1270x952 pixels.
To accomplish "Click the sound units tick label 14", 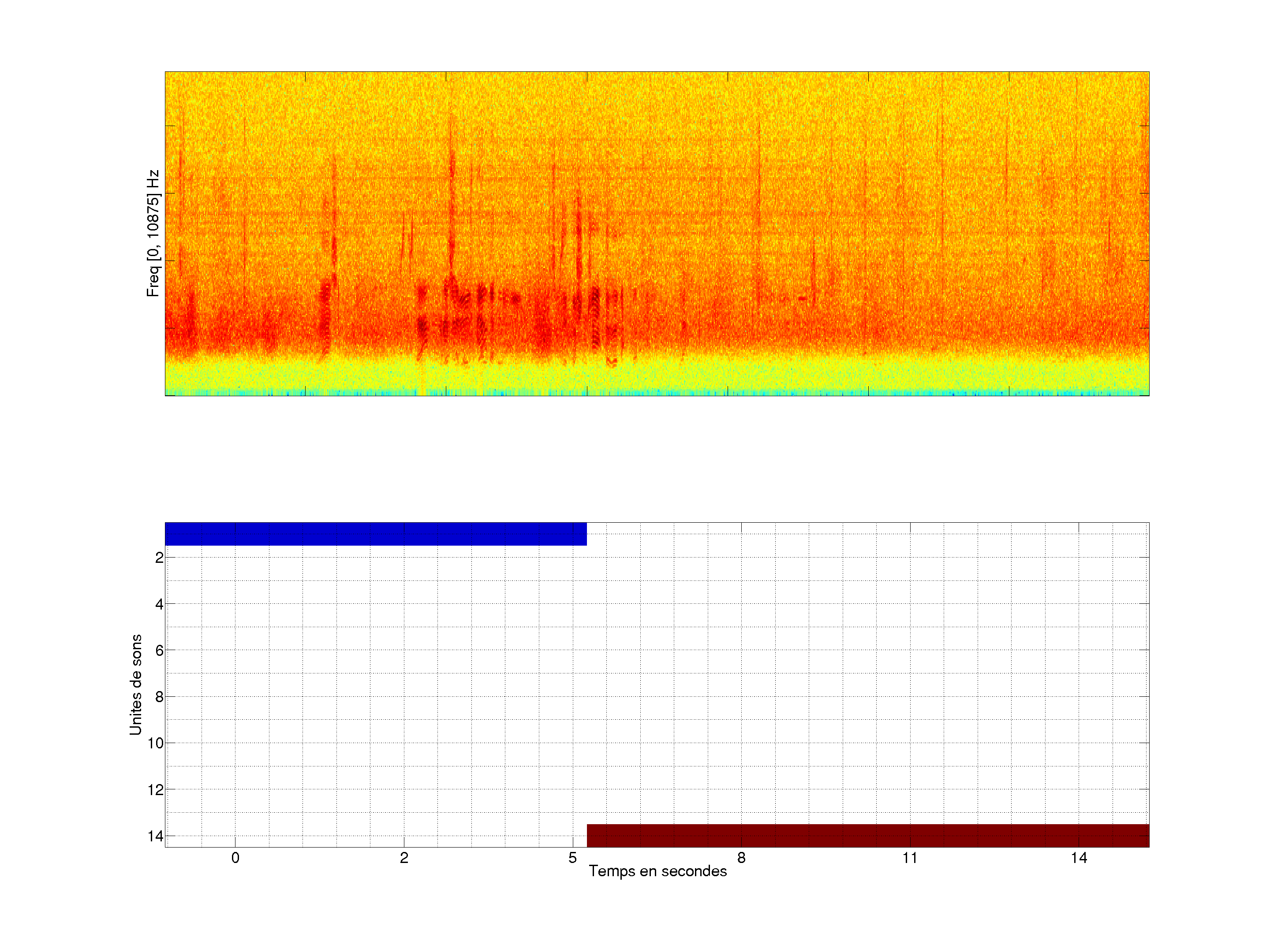I will tap(156, 836).
